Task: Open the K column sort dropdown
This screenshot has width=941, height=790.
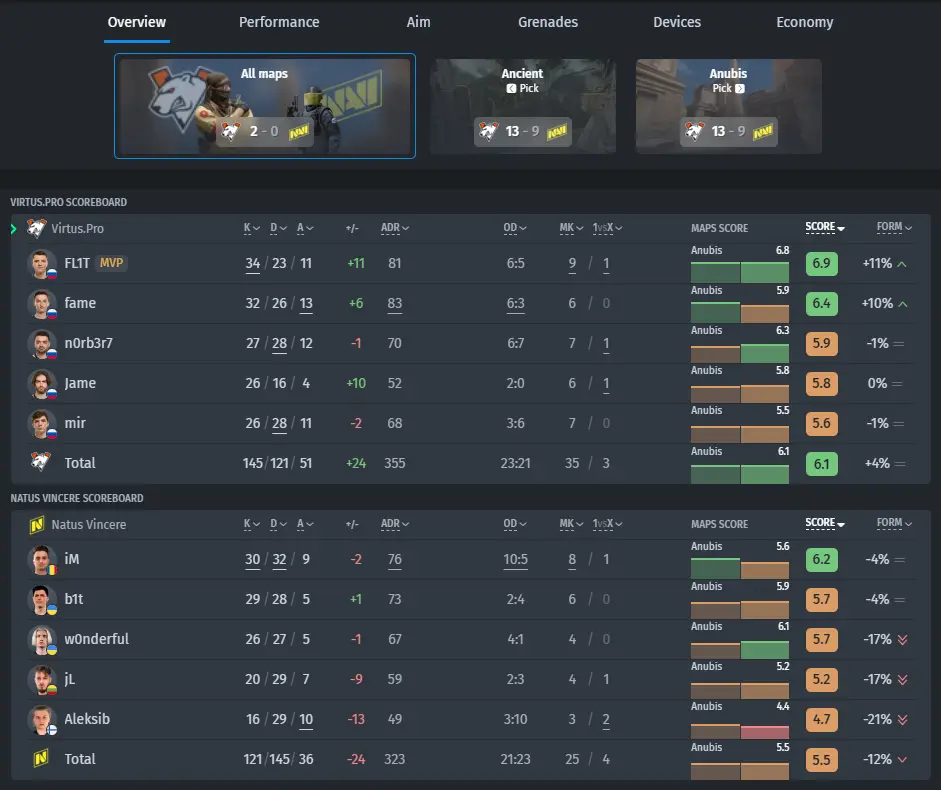Action: click(255, 228)
